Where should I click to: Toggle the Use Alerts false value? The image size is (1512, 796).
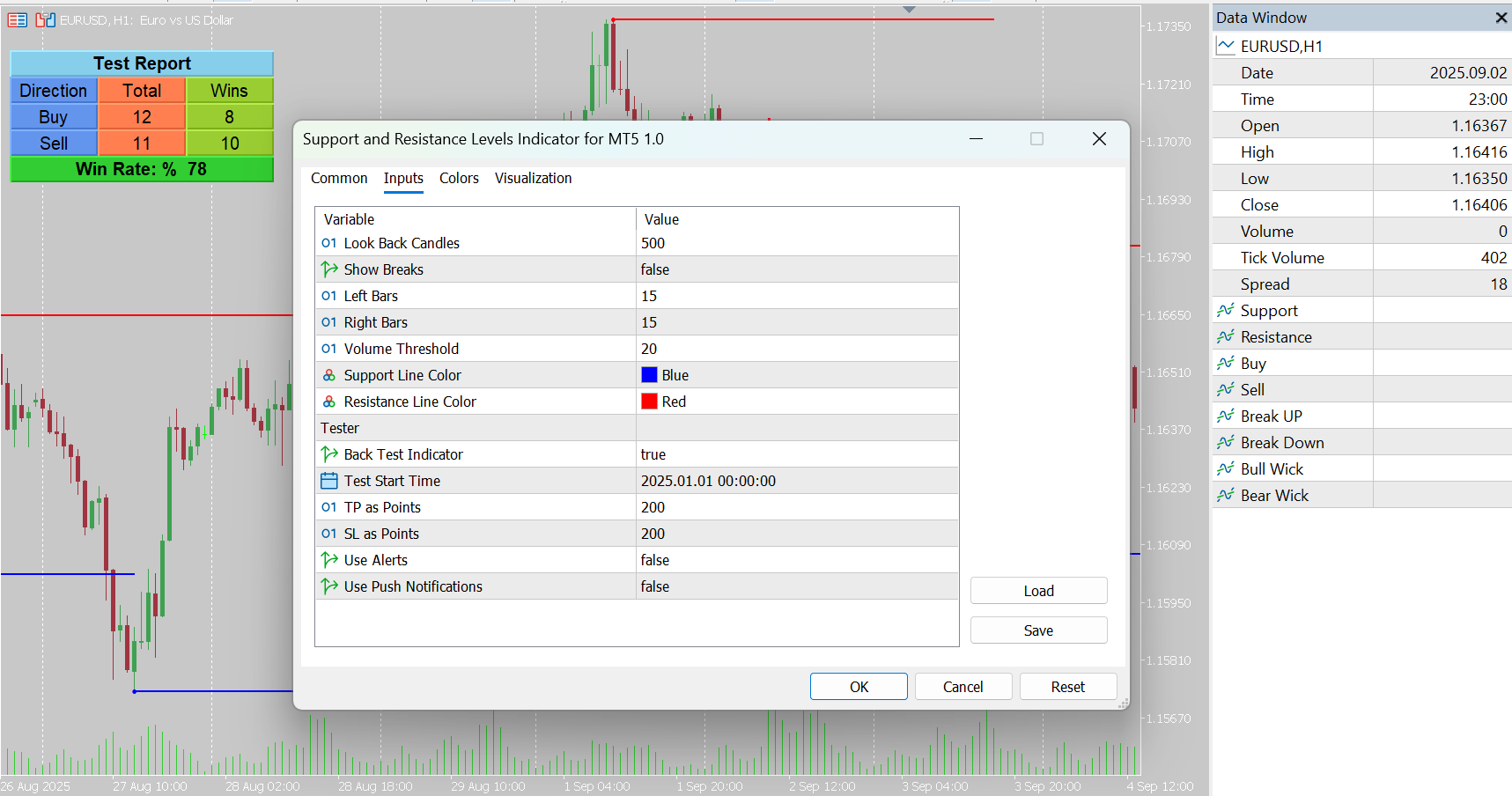(x=797, y=560)
